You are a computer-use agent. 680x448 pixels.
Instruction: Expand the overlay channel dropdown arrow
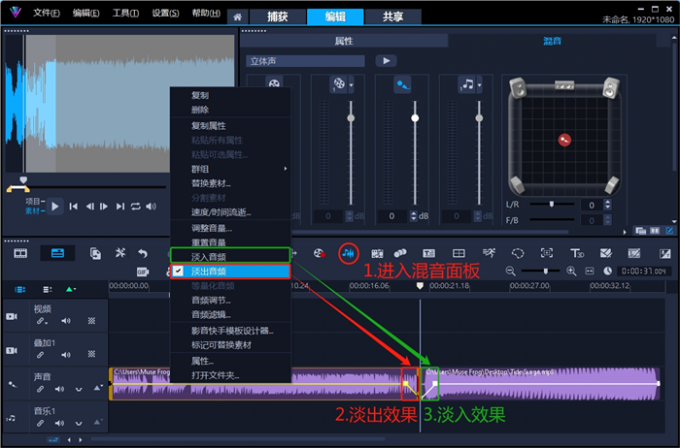(x=351, y=85)
